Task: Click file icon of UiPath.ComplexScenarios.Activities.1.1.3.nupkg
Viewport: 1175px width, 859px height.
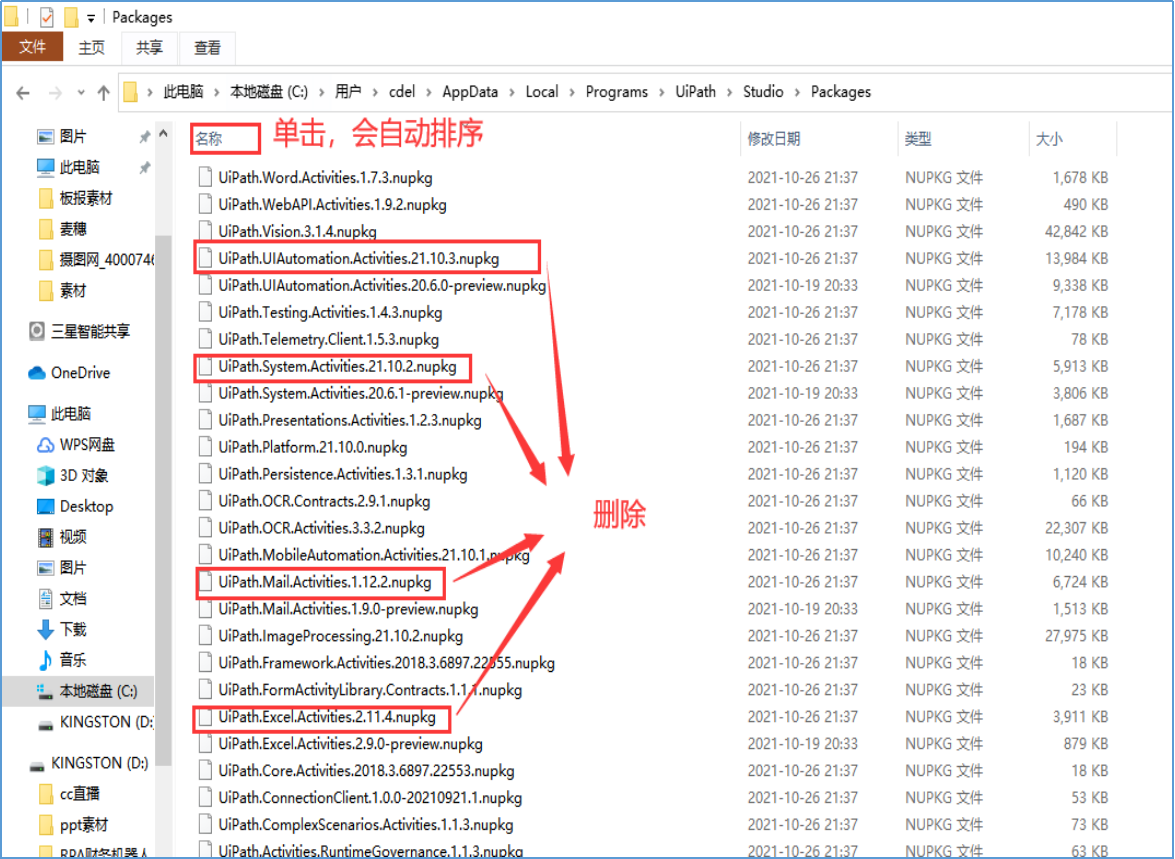Action: pyautogui.click(x=205, y=825)
